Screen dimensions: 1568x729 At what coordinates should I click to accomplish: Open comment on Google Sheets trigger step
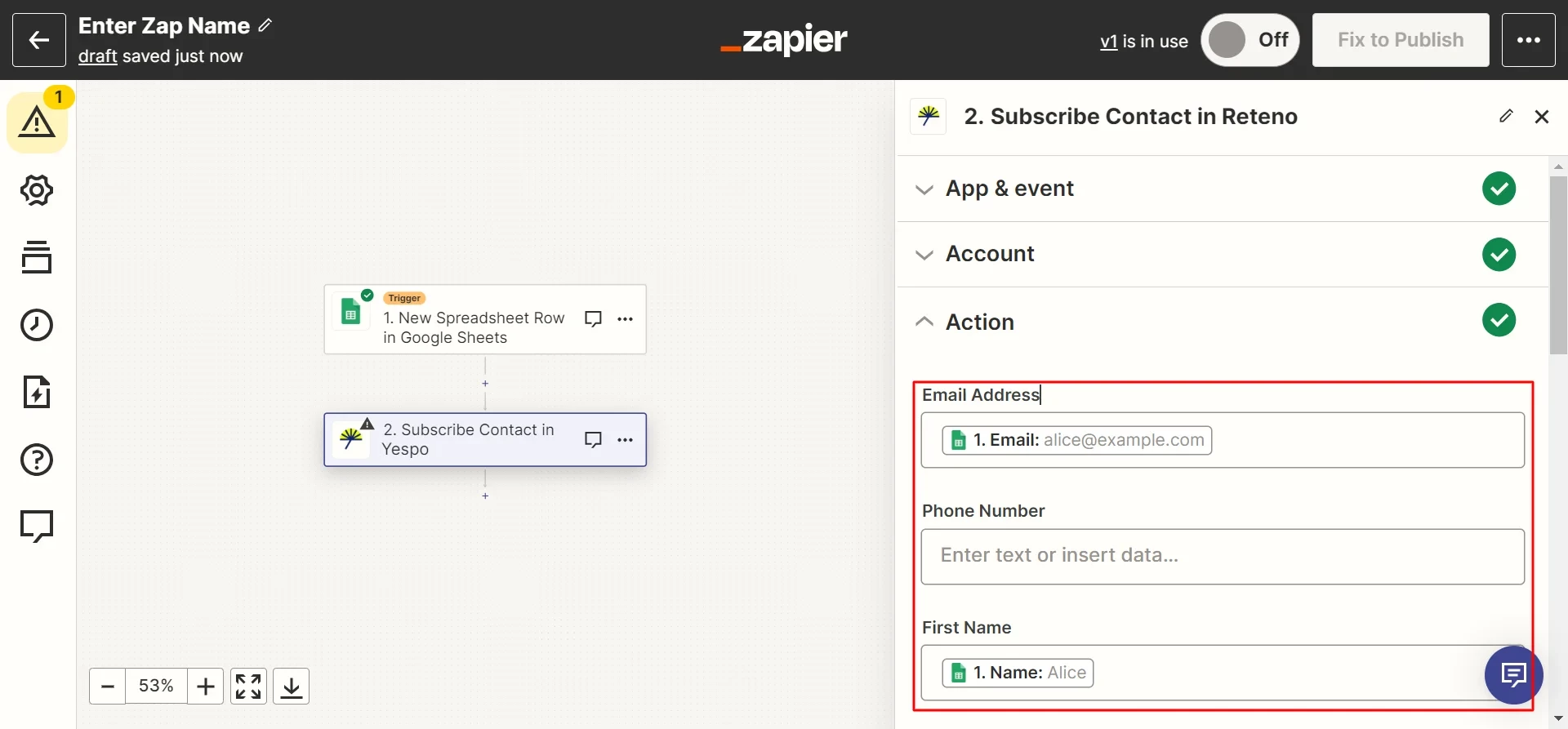594,319
